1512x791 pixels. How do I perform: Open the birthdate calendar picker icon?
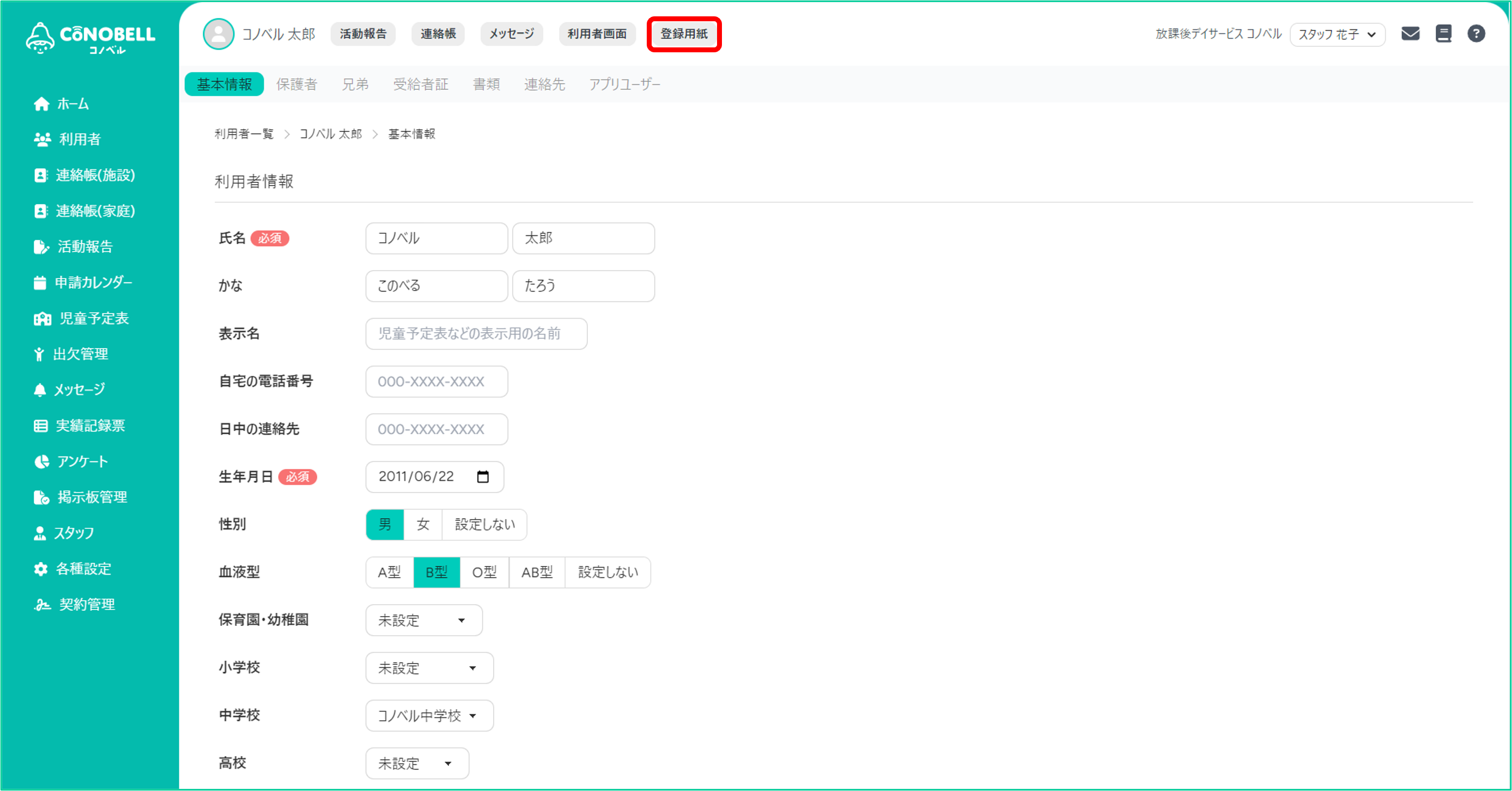(483, 477)
